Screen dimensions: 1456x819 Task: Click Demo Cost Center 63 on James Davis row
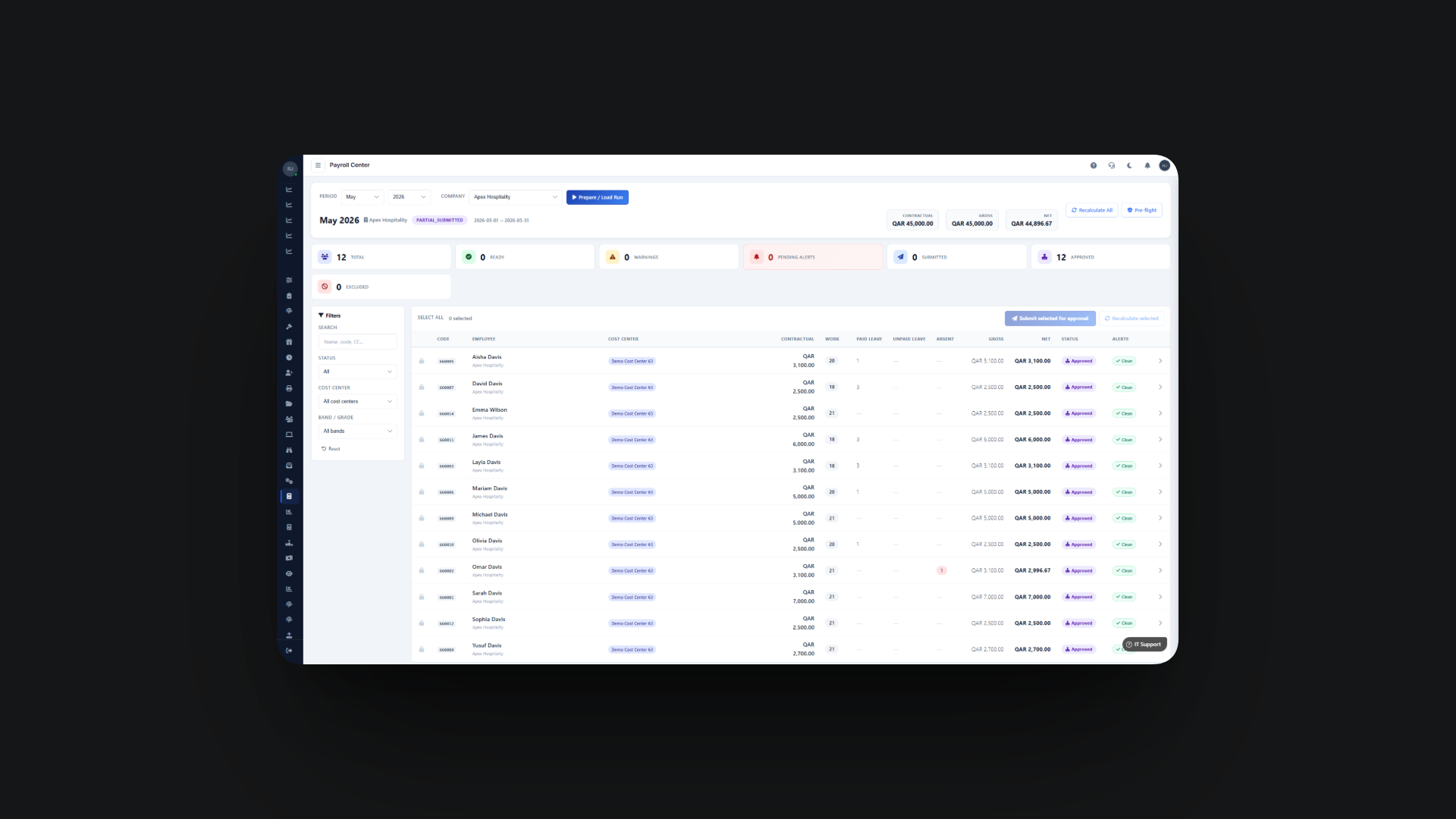pos(632,440)
